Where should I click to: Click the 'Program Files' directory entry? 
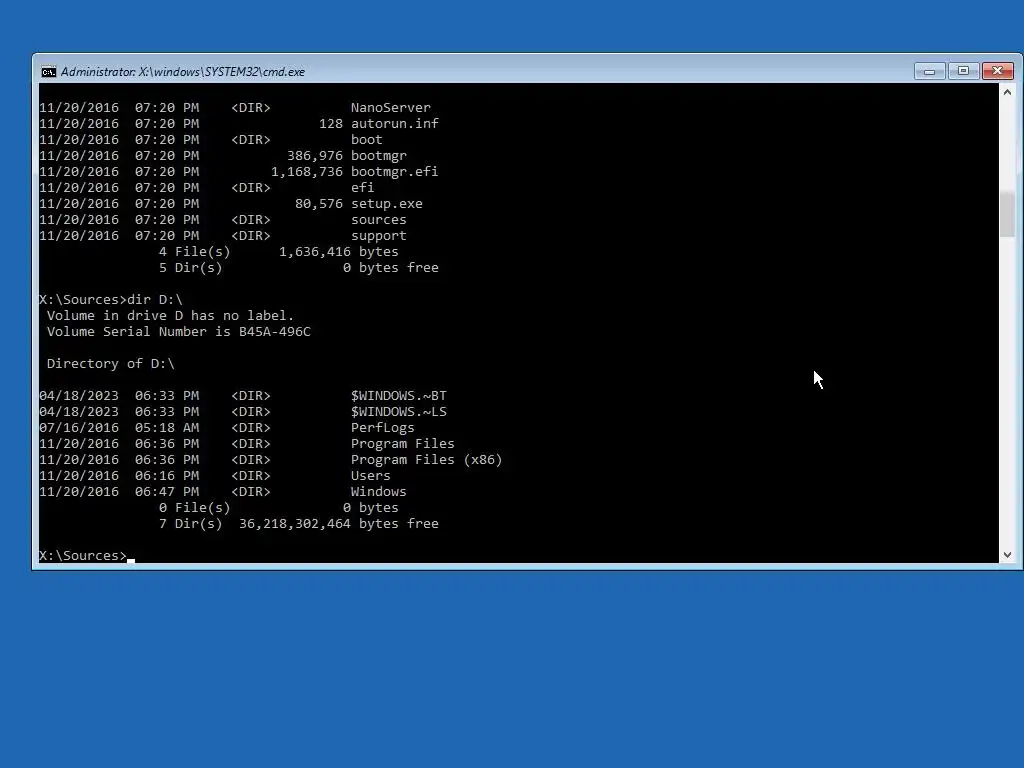(x=402, y=443)
